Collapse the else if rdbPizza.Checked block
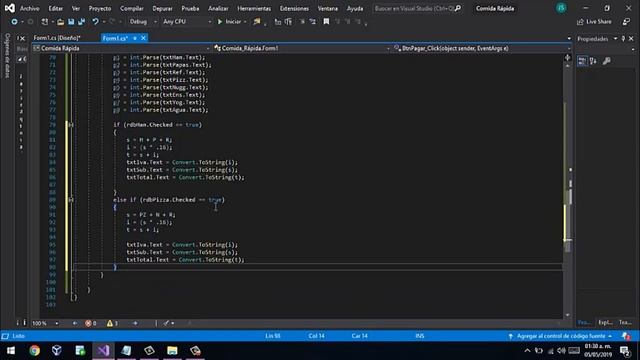640x360 pixels. click(71, 200)
